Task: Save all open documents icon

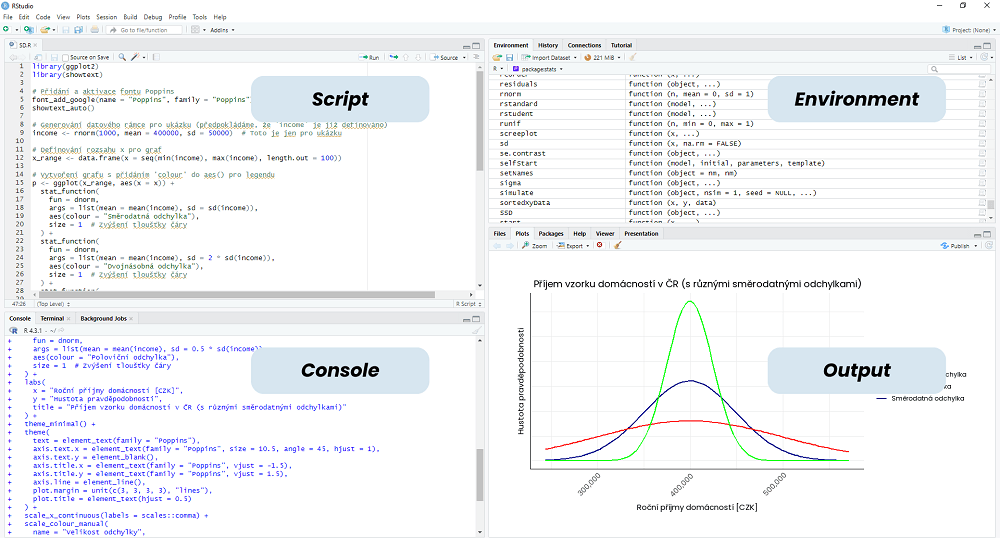Action: click(x=78, y=30)
